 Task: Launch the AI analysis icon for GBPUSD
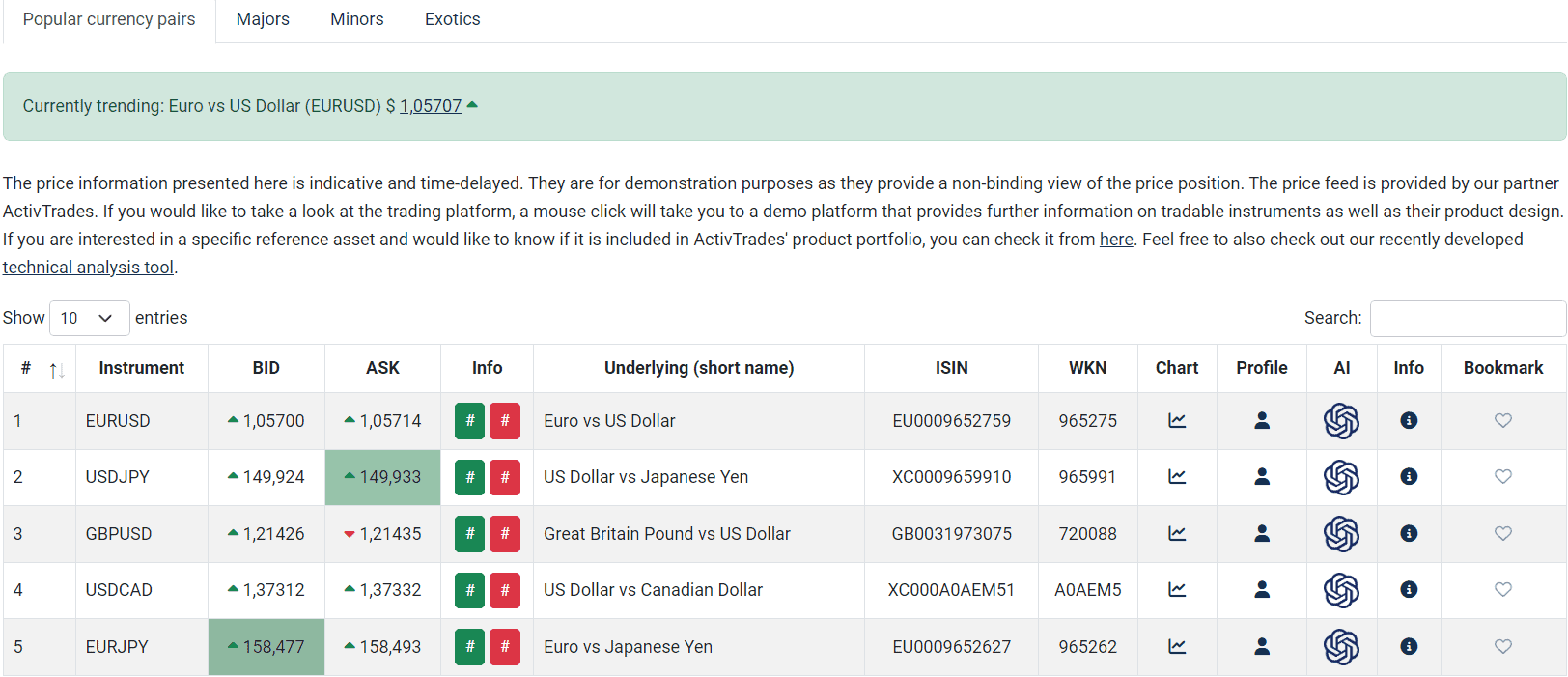pos(1341,534)
